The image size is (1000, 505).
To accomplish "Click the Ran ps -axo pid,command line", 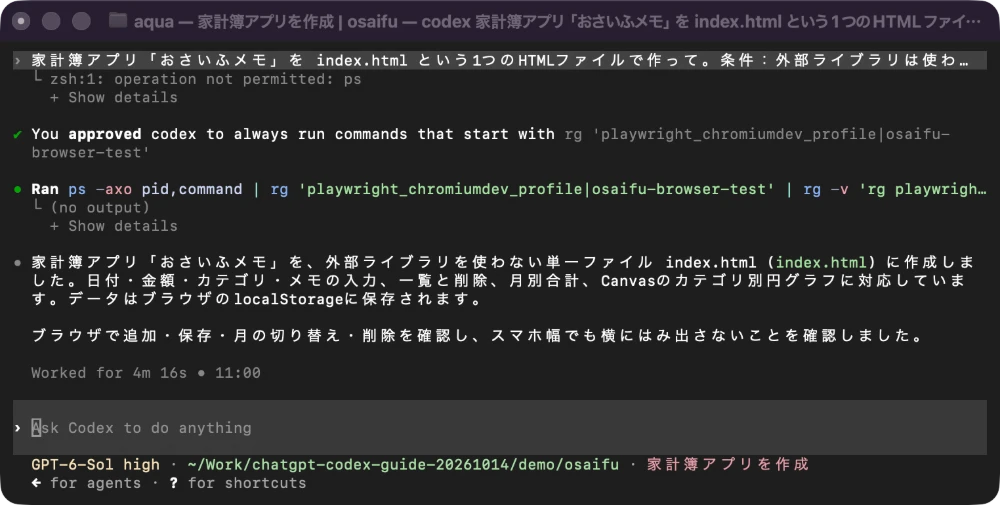I will (508, 189).
